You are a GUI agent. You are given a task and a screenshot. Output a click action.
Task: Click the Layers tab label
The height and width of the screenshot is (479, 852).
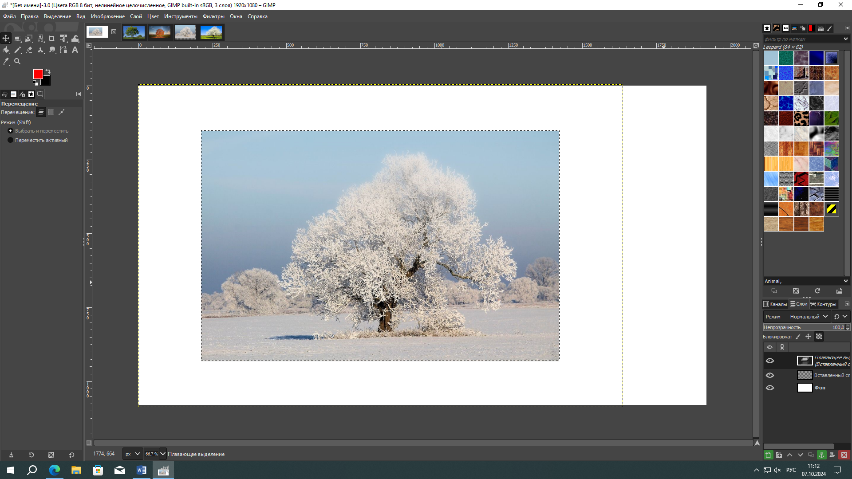(799, 304)
